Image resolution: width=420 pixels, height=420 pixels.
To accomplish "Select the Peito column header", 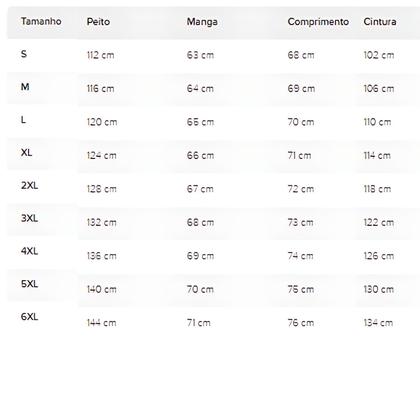I will [x=98, y=22].
